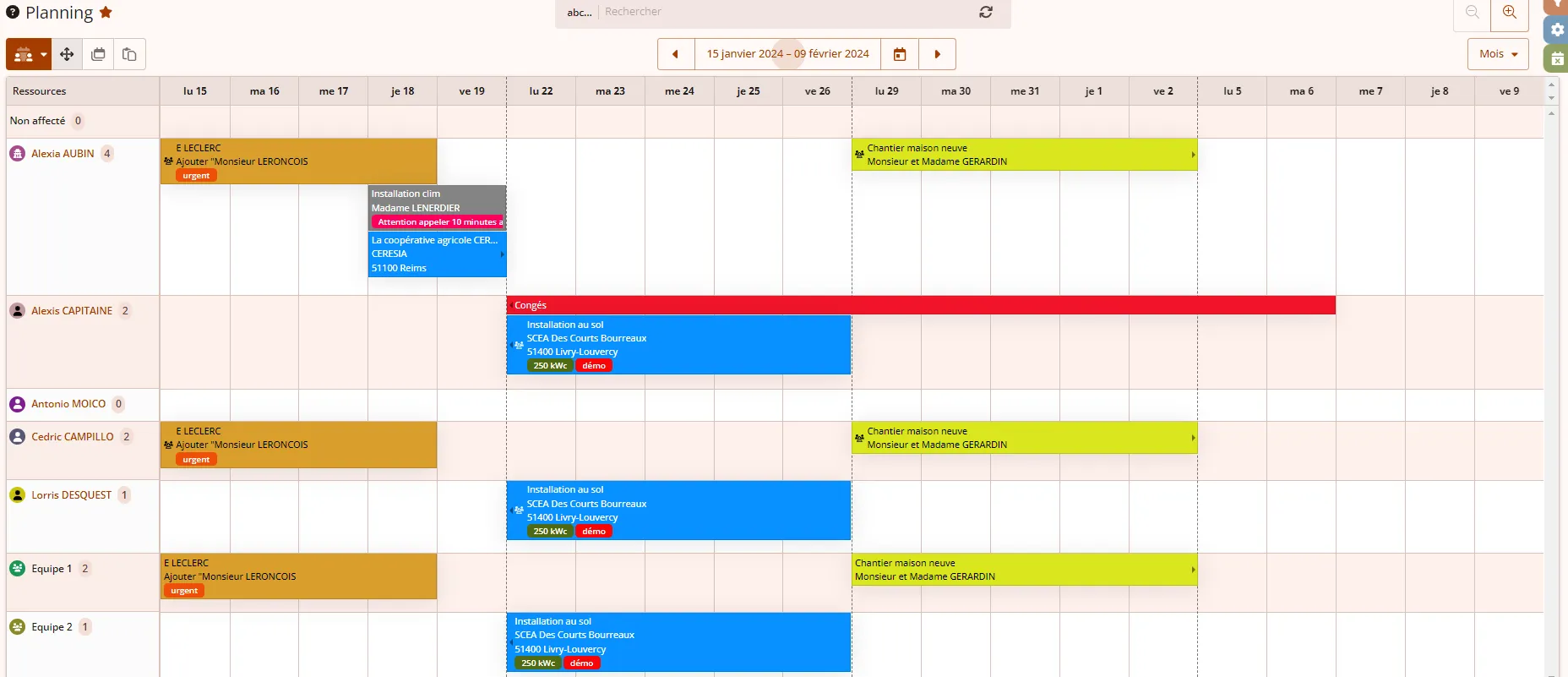The height and width of the screenshot is (677, 1568).
Task: Click the red Congés event bar
Action: (x=921, y=305)
